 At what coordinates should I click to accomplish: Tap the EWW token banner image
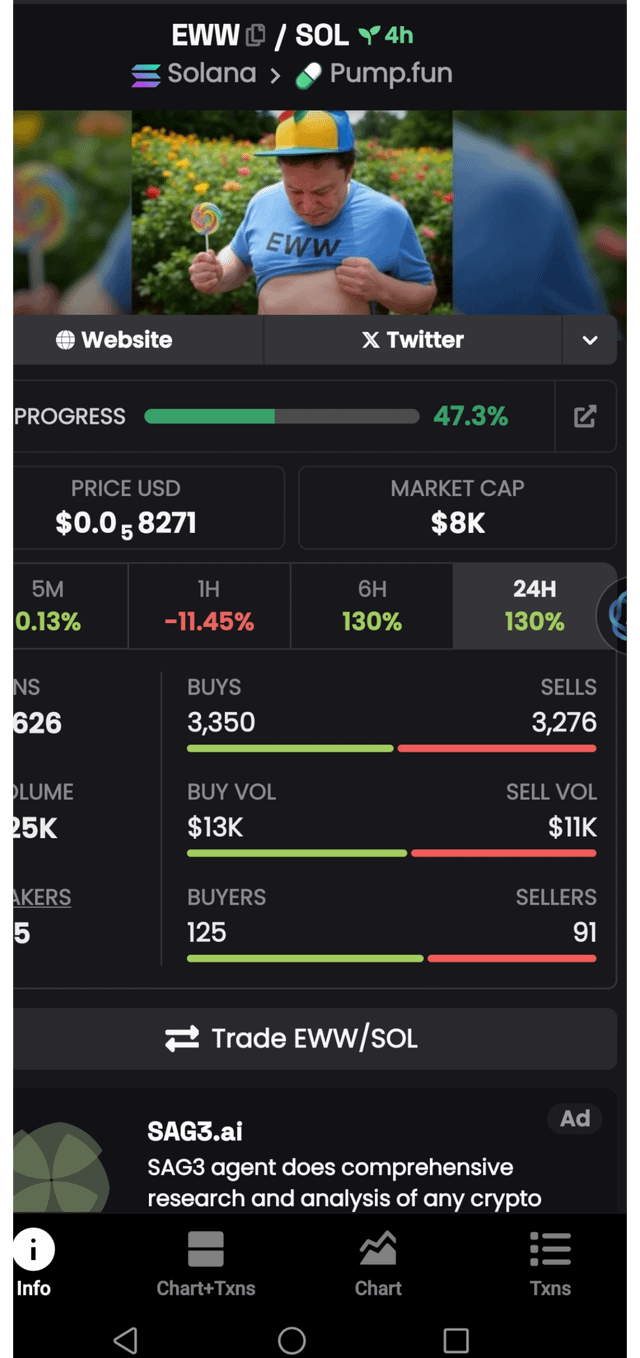(292, 212)
